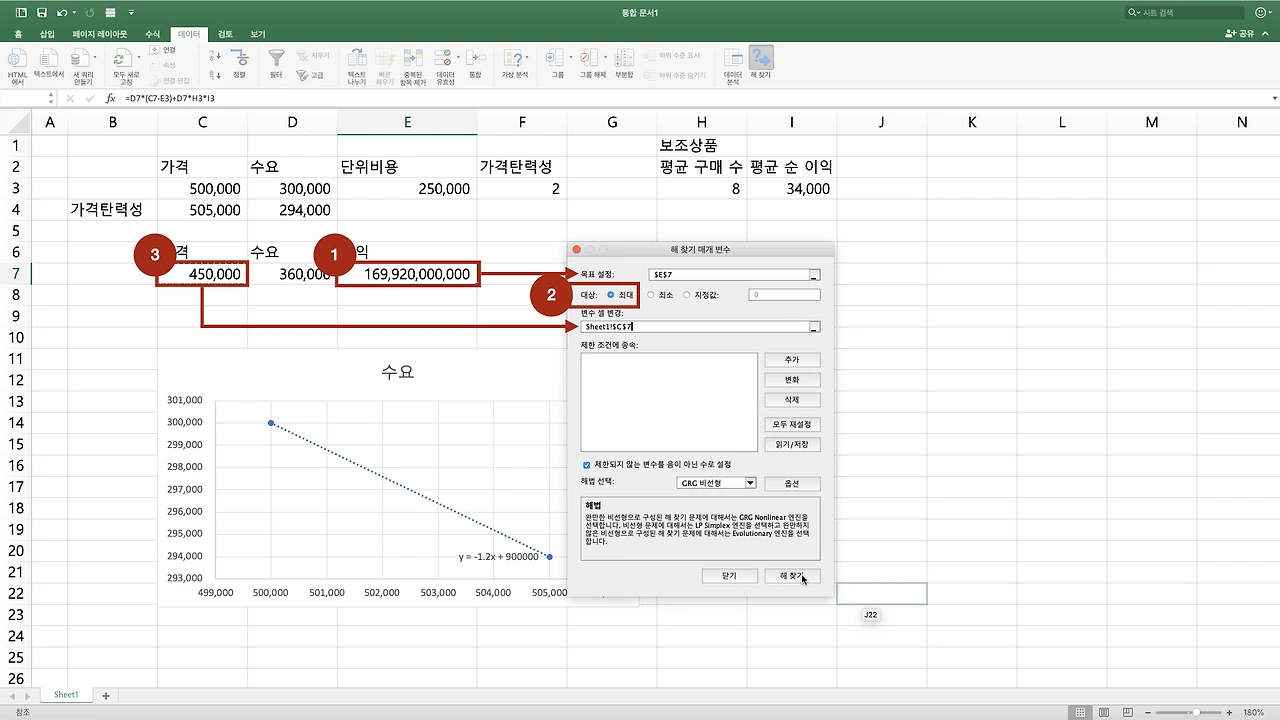Click the save icon in title bar
The width and height of the screenshot is (1280, 720).
pos(41,12)
